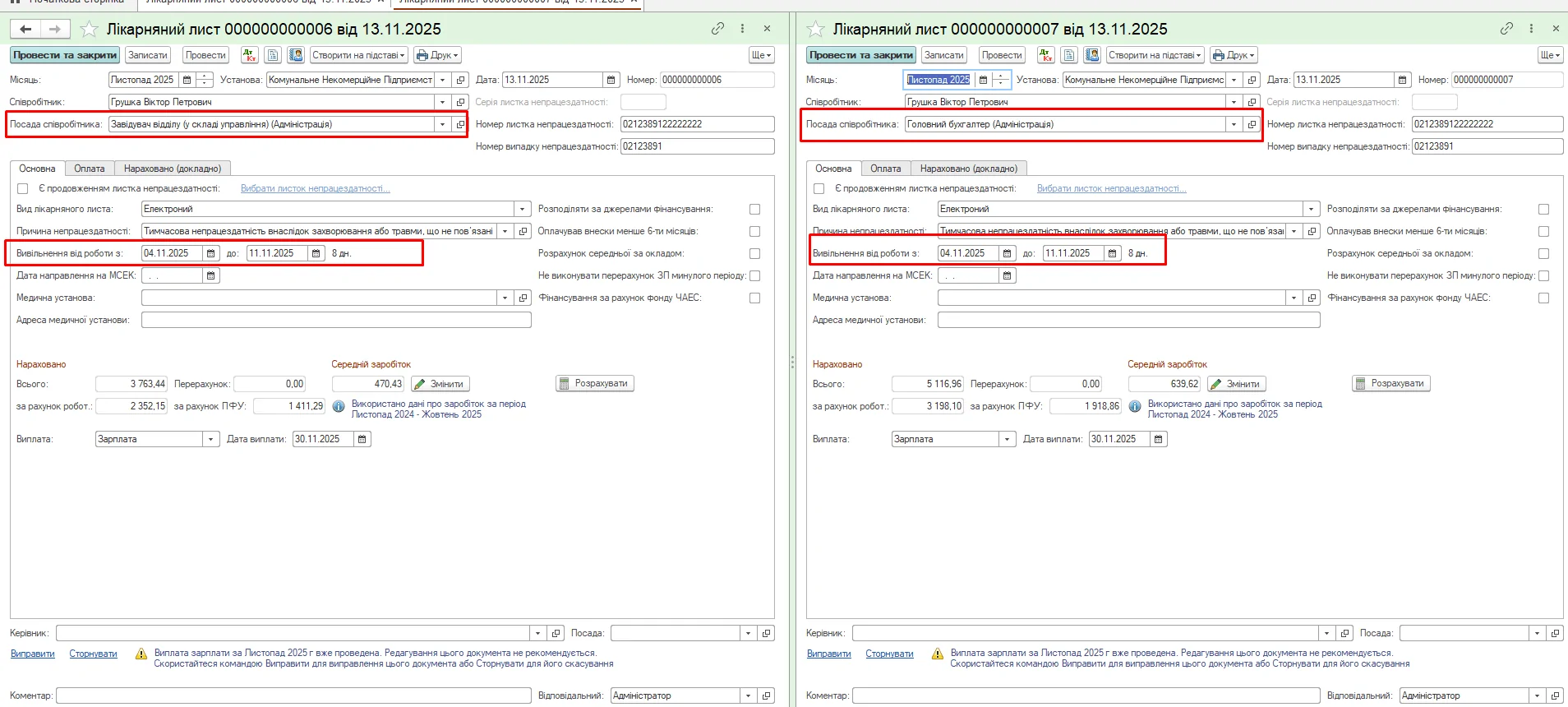Screen dimensions: 1568x707
Task: Switch to Оплата tab in right document
Action: (x=886, y=169)
